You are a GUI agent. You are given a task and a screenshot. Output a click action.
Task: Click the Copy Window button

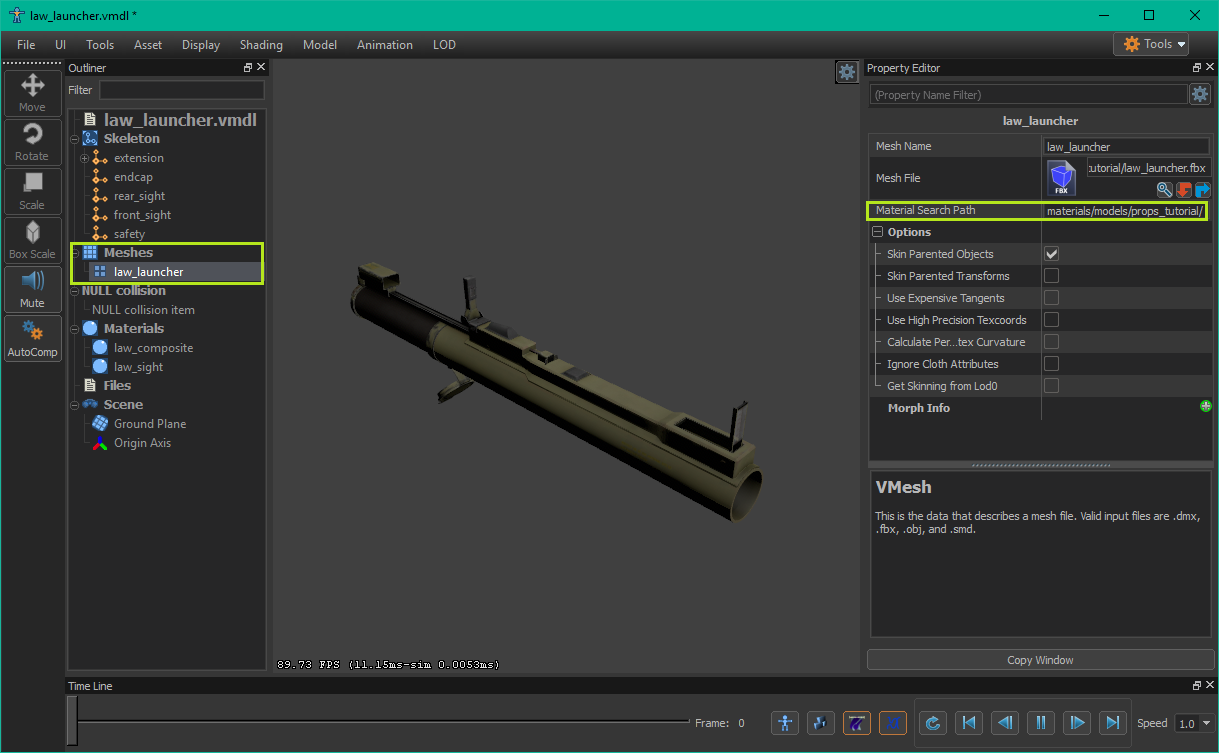point(1040,660)
